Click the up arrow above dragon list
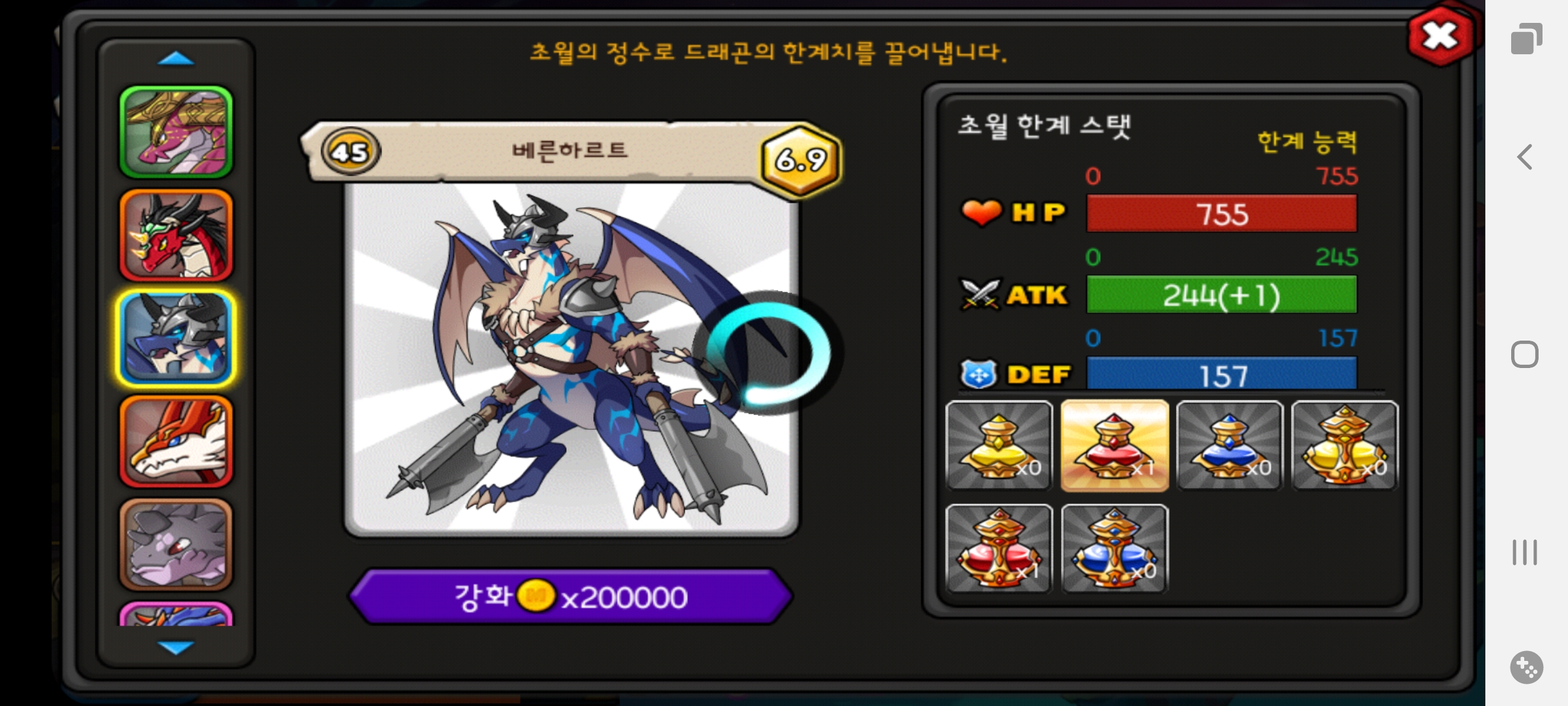The width and height of the screenshot is (1568, 706). [176, 59]
